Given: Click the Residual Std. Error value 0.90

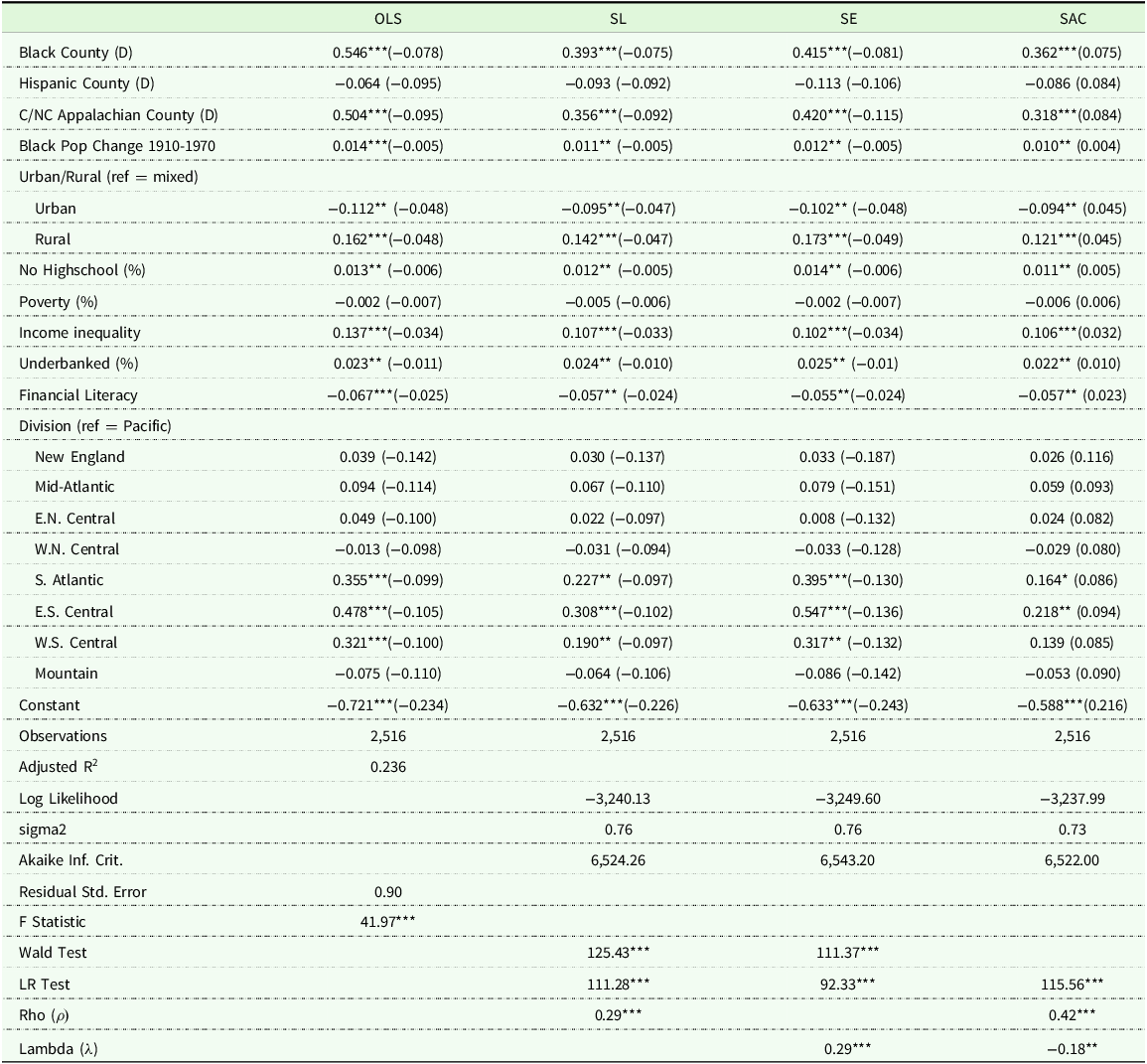Looking at the screenshot, I should pyautogui.click(x=388, y=892).
